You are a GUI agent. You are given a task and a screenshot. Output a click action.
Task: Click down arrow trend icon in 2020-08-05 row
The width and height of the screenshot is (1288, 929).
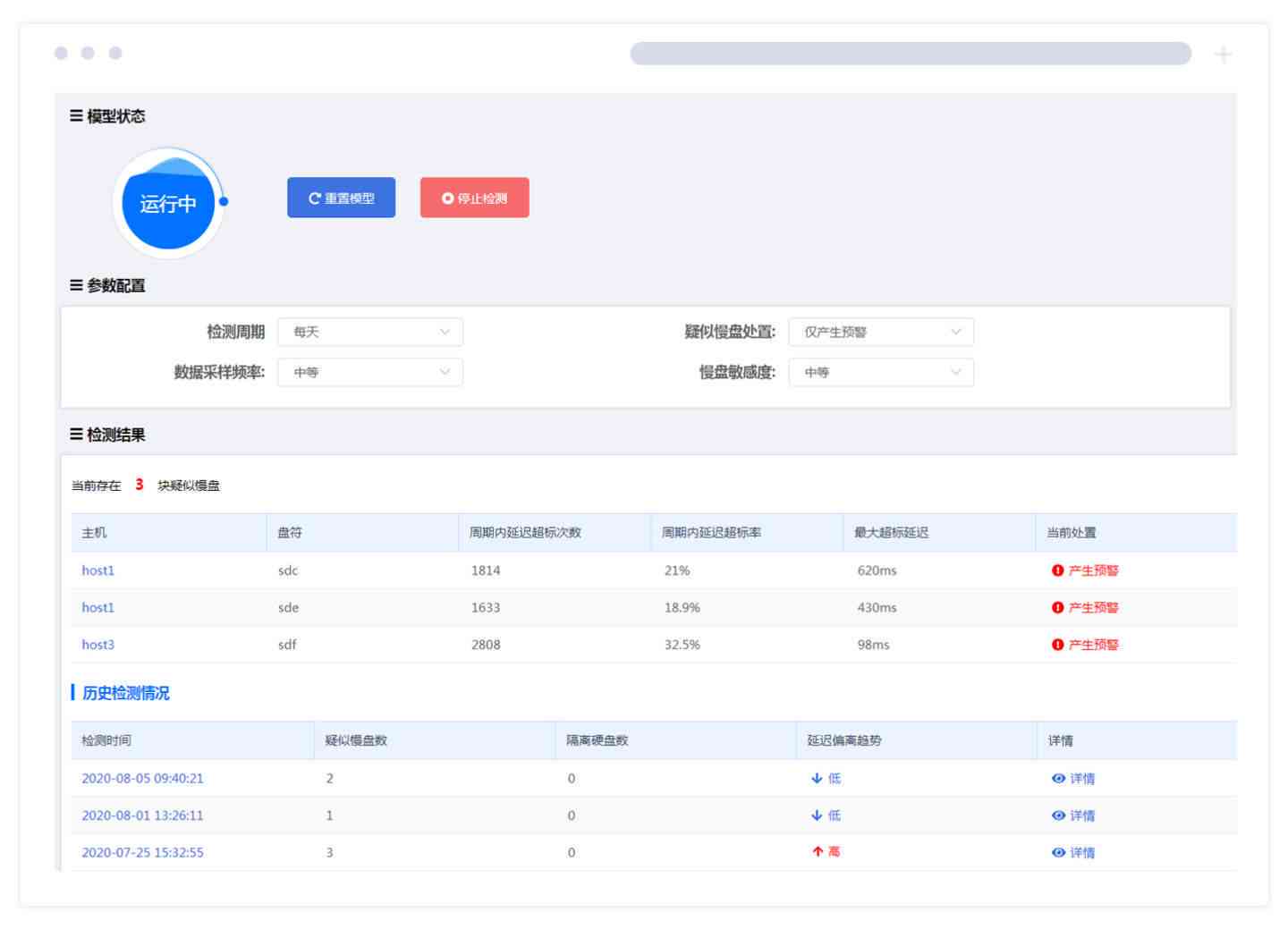[817, 779]
